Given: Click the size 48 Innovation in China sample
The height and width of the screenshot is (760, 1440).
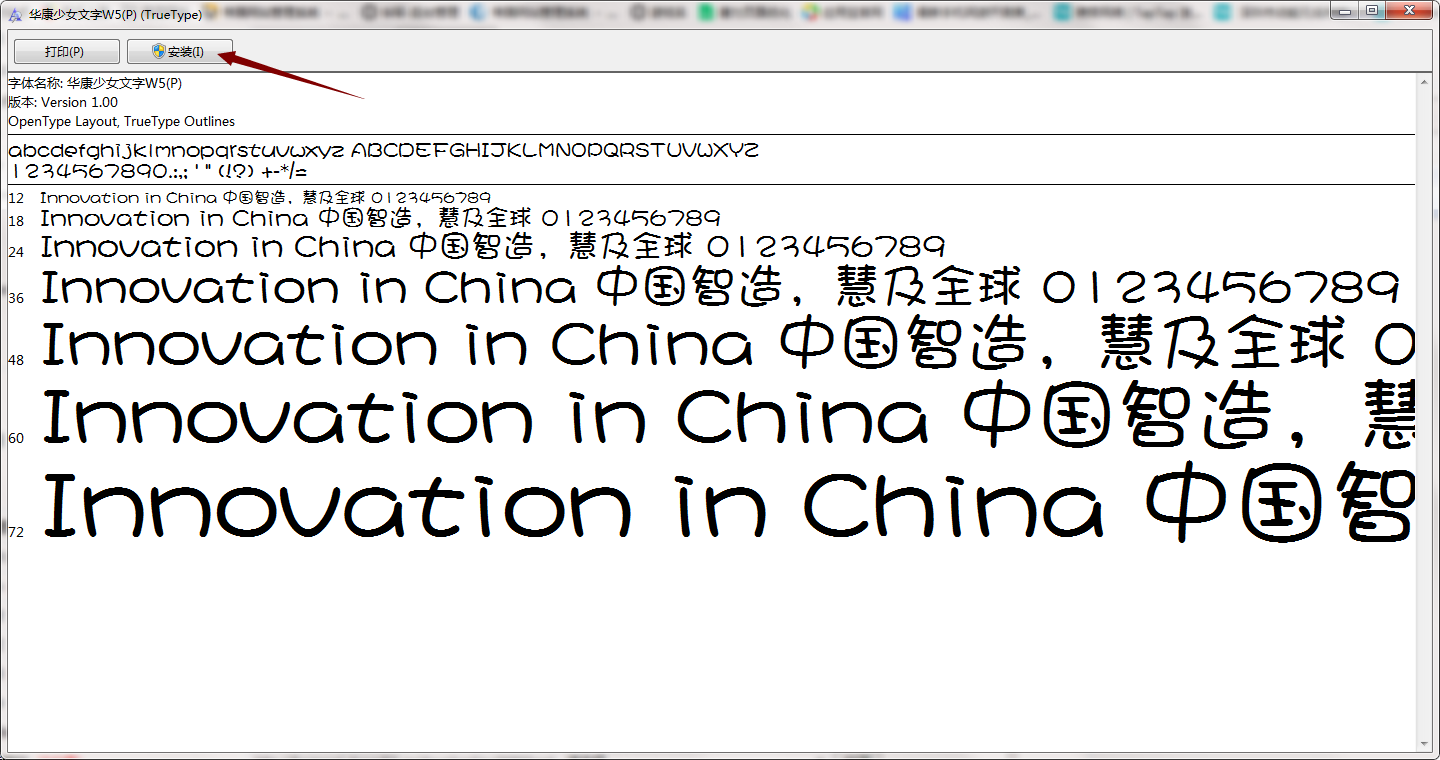Looking at the screenshot, I should (x=727, y=344).
